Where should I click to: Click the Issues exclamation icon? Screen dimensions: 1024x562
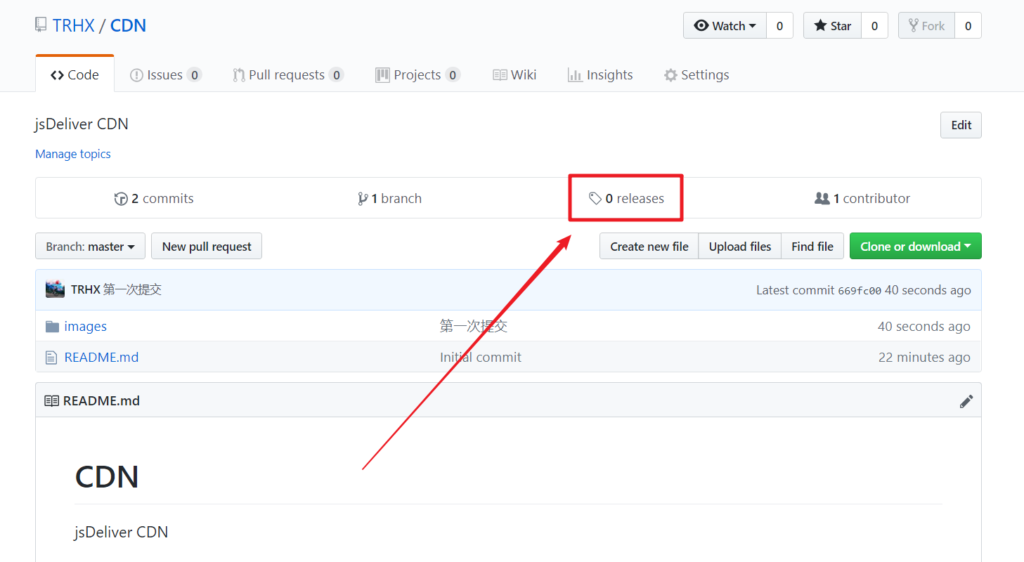click(136, 75)
